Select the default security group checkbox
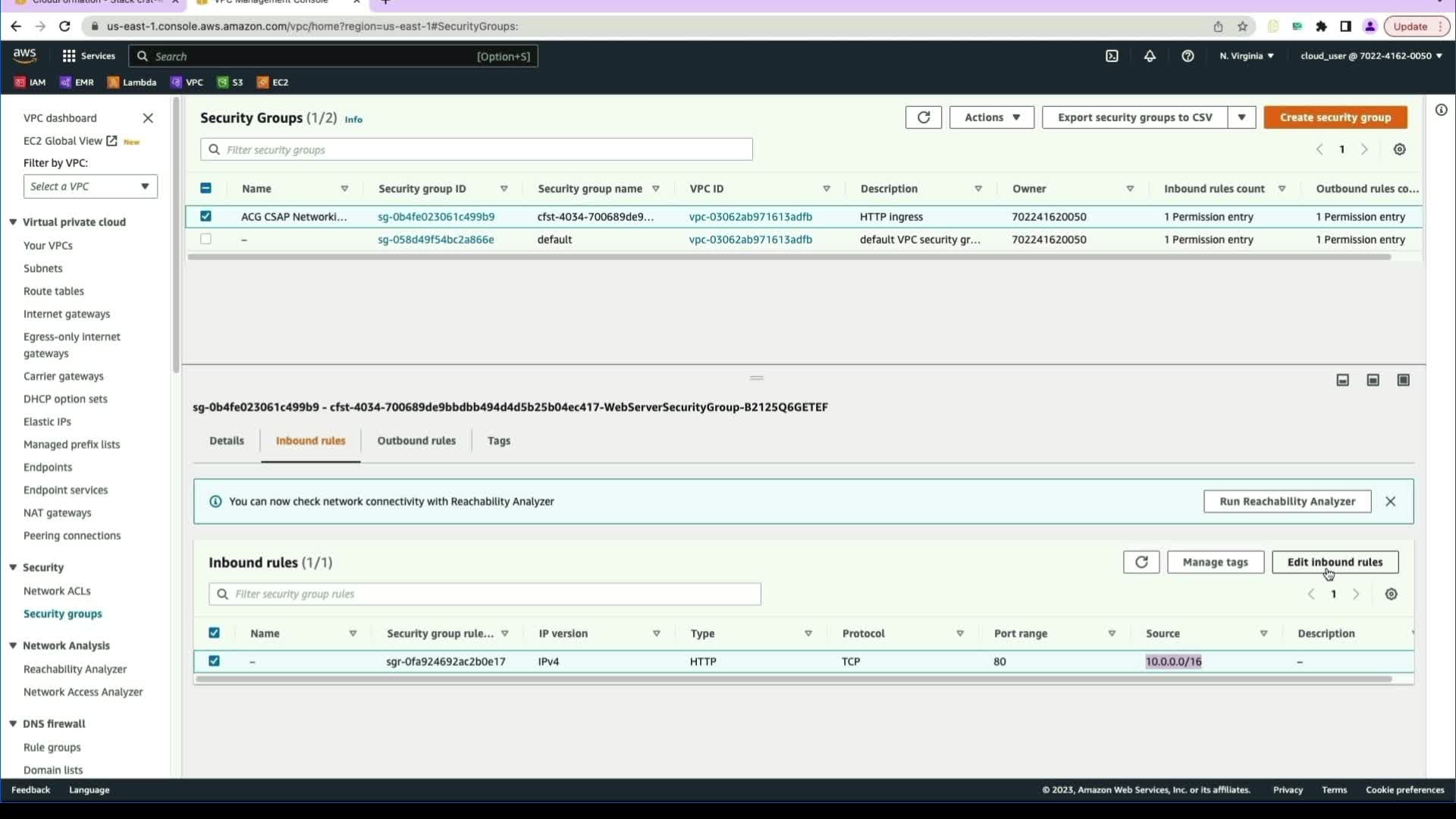The width and height of the screenshot is (1456, 819). [206, 239]
